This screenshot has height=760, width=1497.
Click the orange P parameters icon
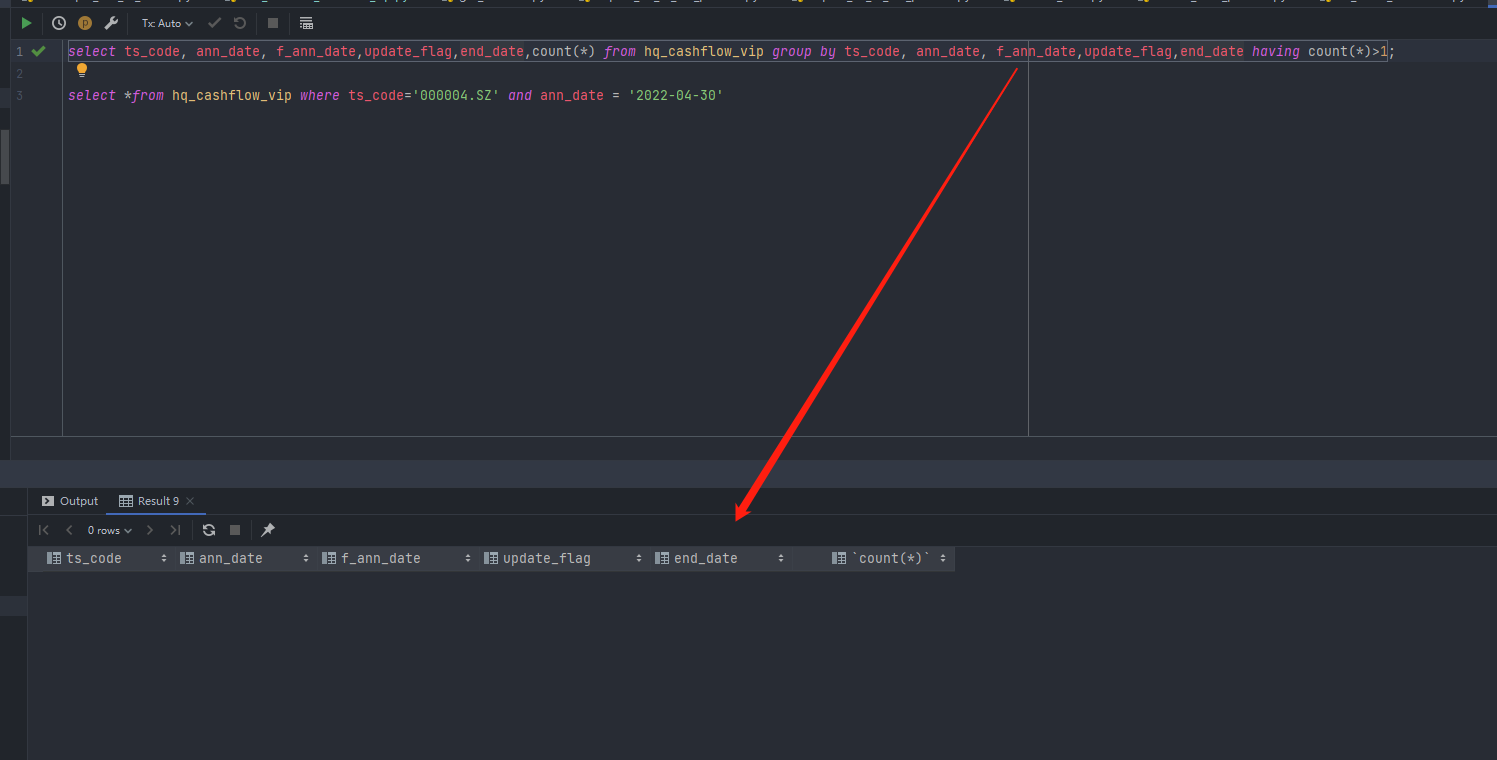[85, 23]
